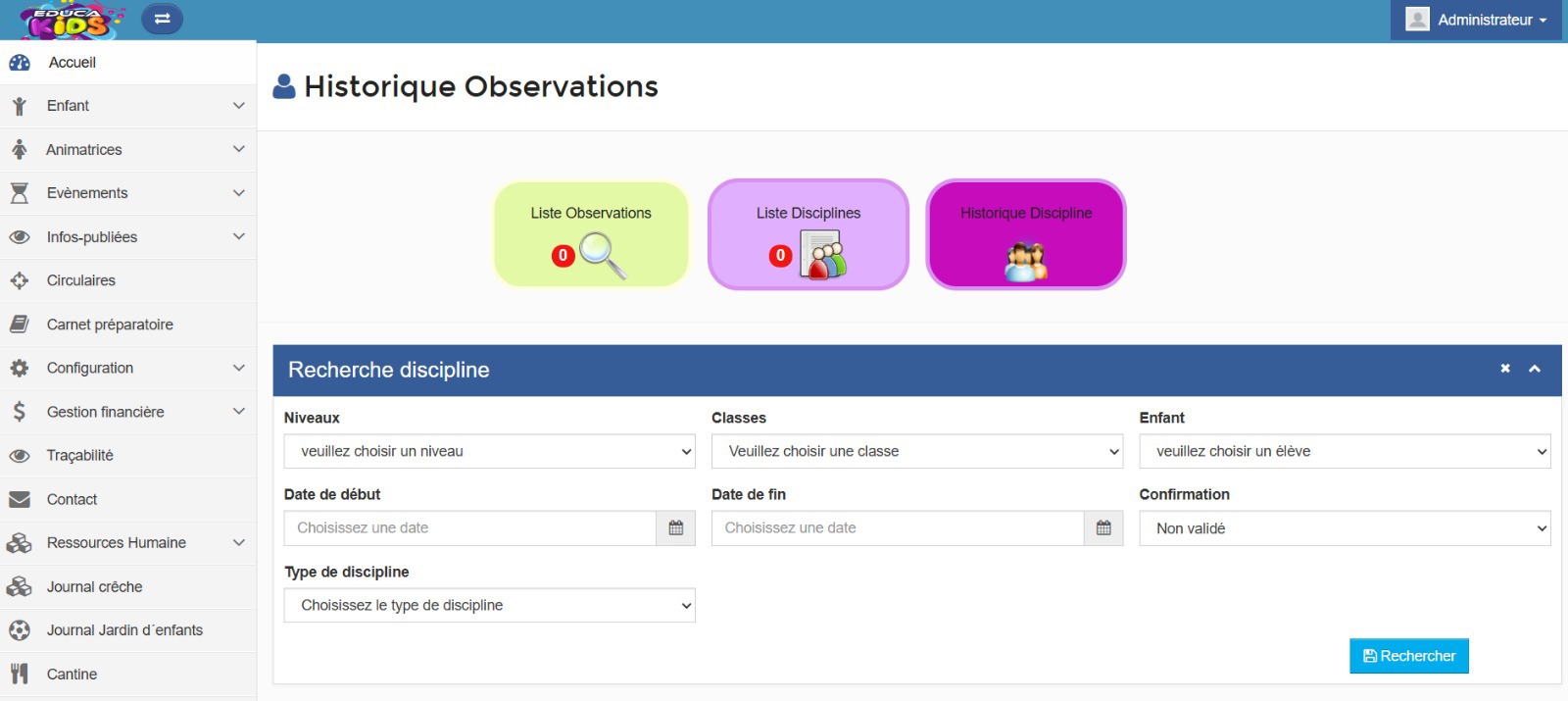This screenshot has width=1568, height=701.
Task: Click the people group icon on Historique Discipline
Action: pyautogui.click(x=1026, y=262)
